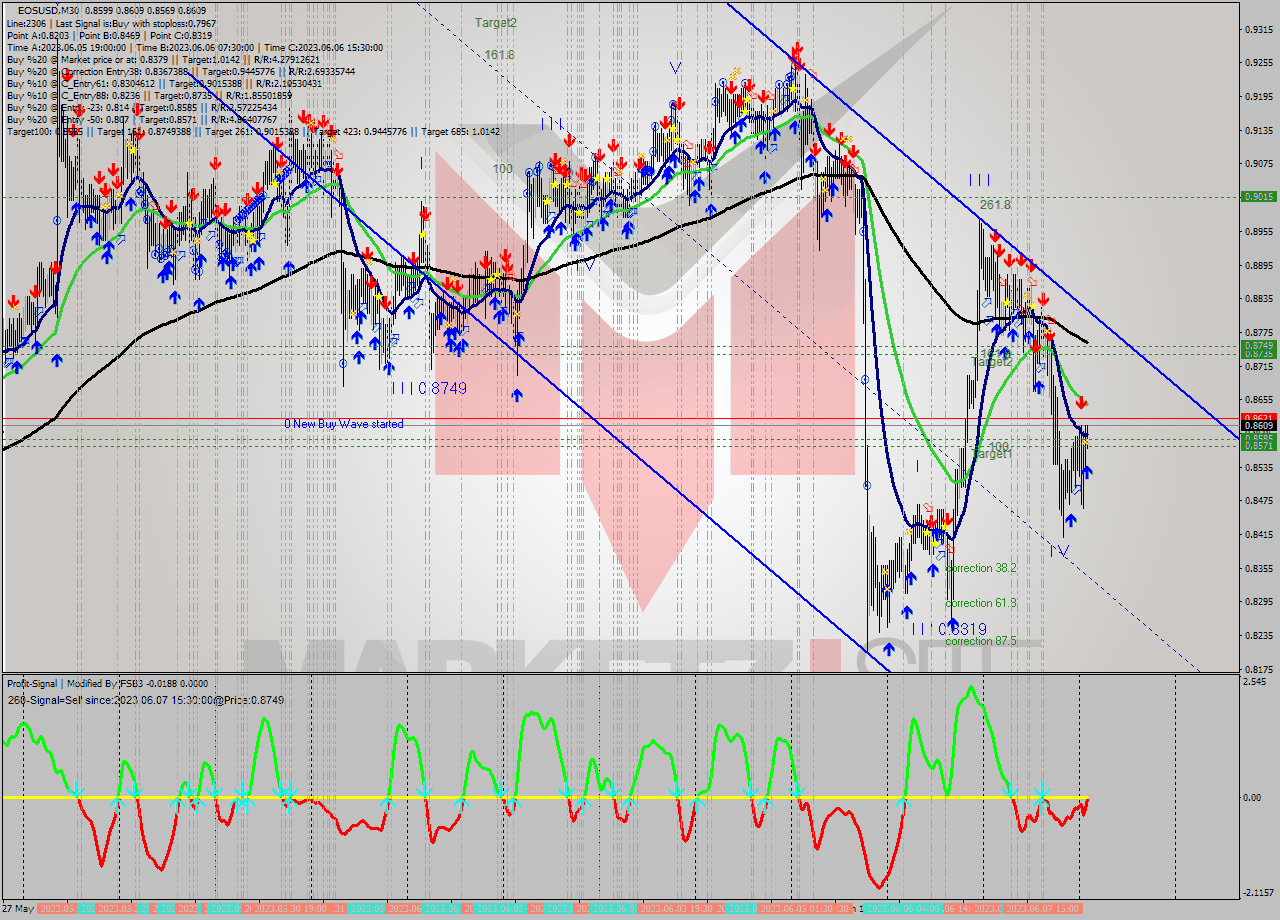
Task: Click the 'correction 61.8' label
Action: (x=981, y=603)
